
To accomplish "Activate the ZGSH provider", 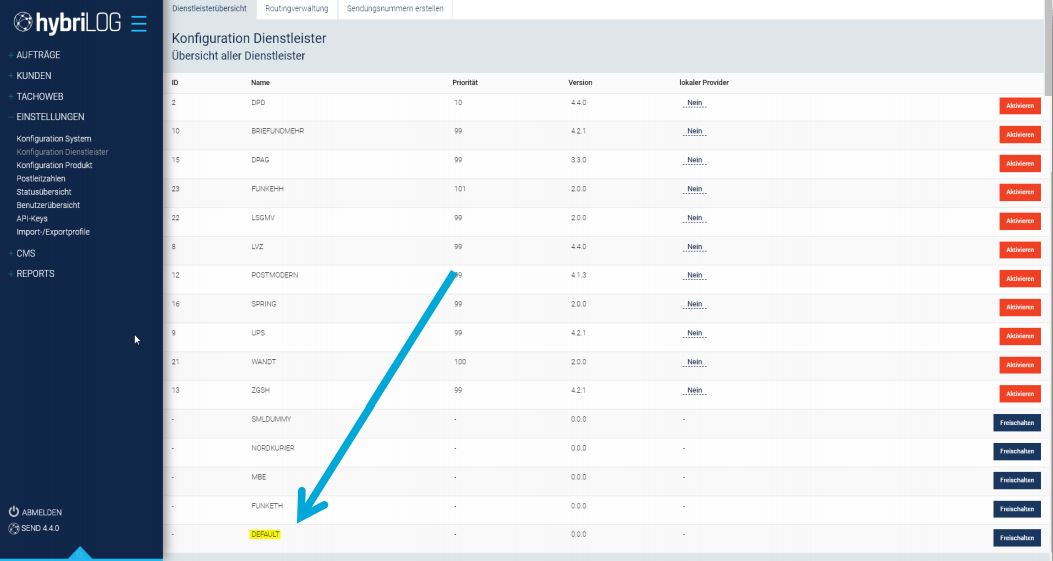I will click(1019, 394).
